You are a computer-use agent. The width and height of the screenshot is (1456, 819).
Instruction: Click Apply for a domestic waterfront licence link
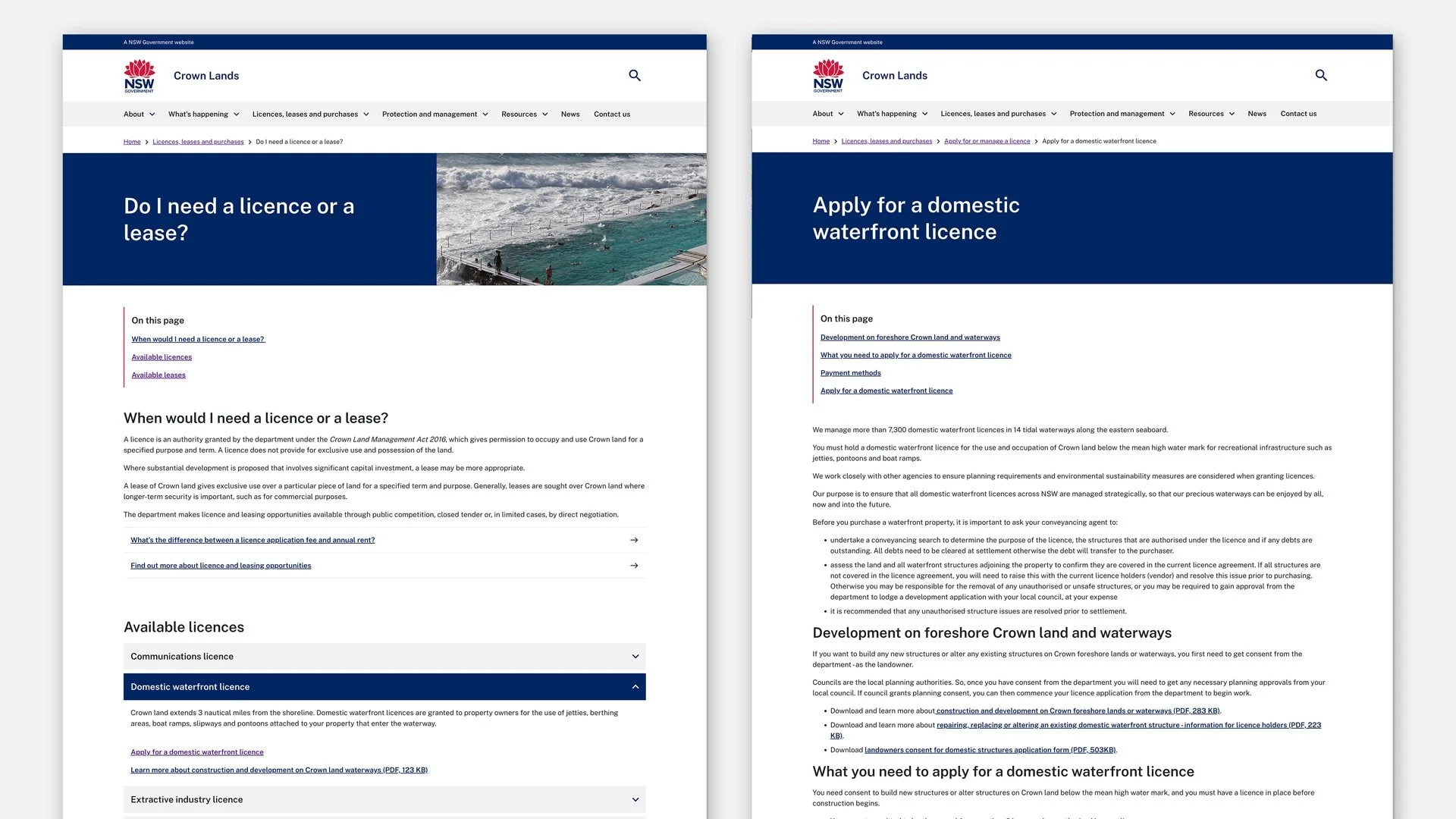click(x=197, y=752)
